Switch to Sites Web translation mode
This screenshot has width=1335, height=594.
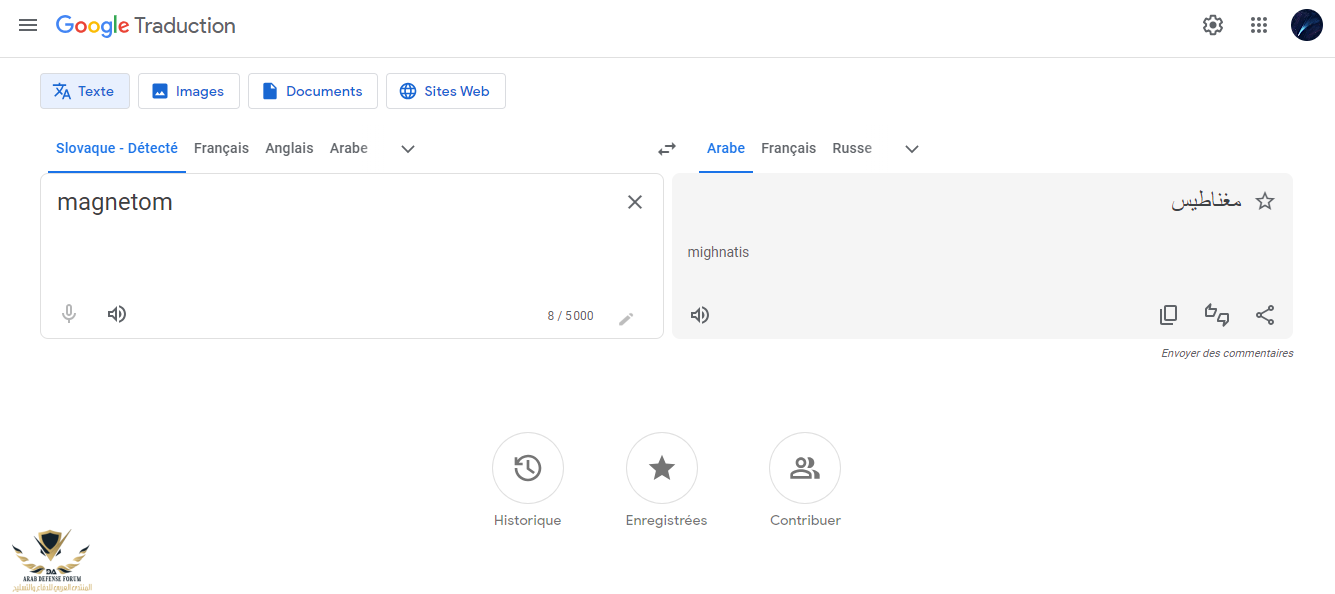click(446, 91)
